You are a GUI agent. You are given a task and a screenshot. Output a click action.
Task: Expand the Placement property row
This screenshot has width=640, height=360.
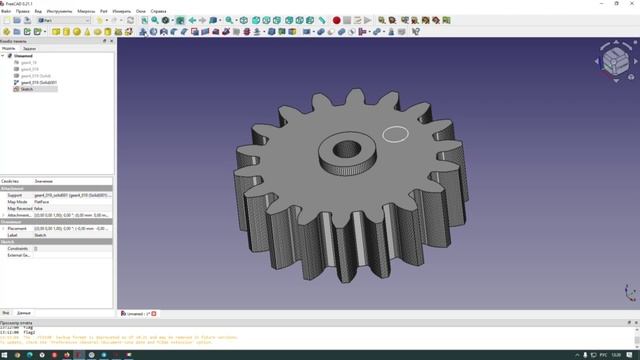(x=3, y=229)
